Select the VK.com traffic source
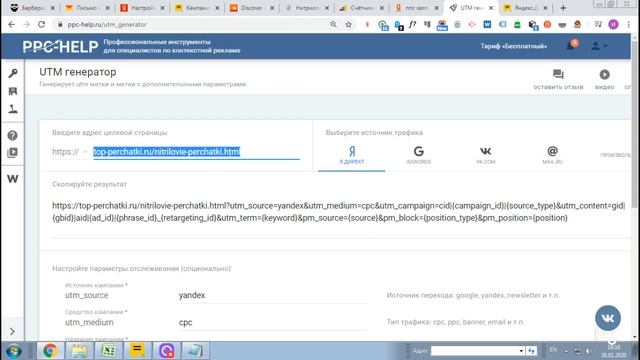 point(485,155)
